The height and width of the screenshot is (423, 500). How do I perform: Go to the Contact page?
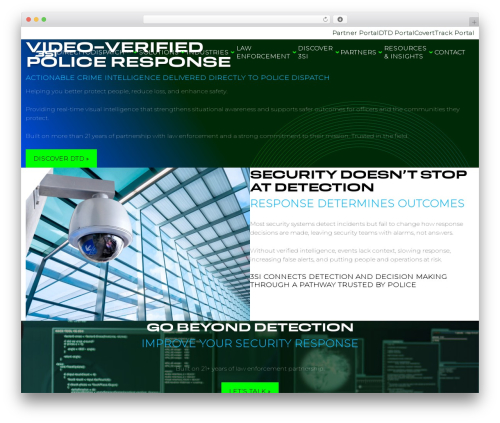(x=449, y=52)
